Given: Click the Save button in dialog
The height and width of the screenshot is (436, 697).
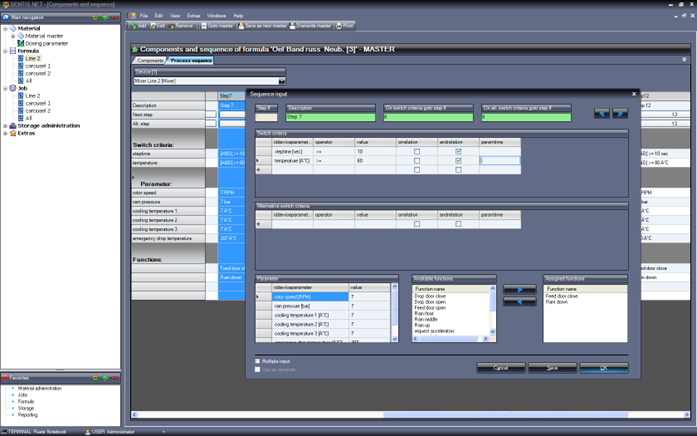Looking at the screenshot, I should tap(552, 368).
